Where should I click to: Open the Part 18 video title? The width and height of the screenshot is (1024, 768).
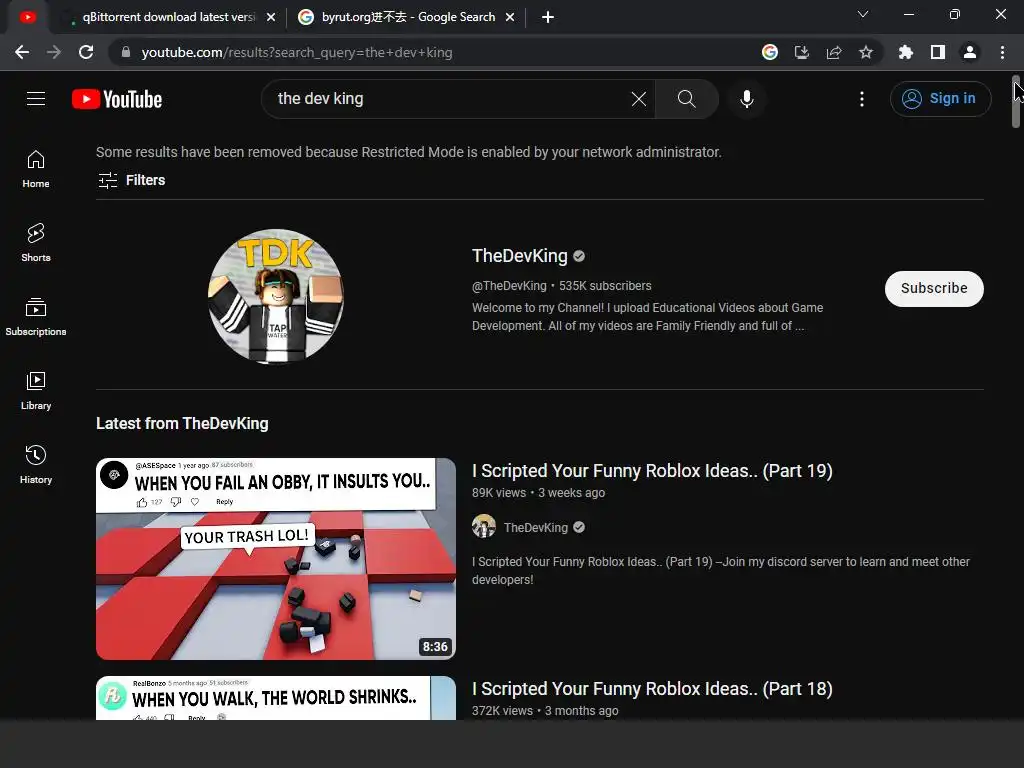652,689
